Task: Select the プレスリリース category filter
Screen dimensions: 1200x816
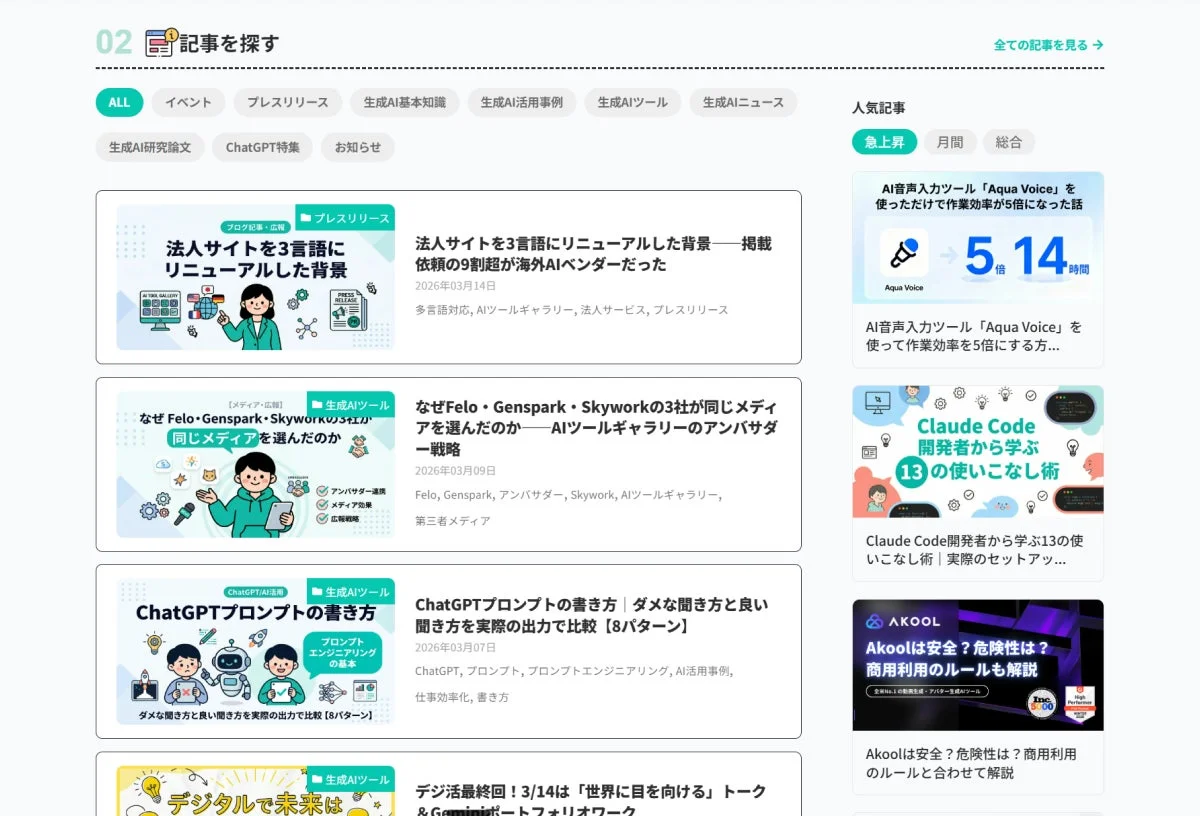Action: point(287,102)
